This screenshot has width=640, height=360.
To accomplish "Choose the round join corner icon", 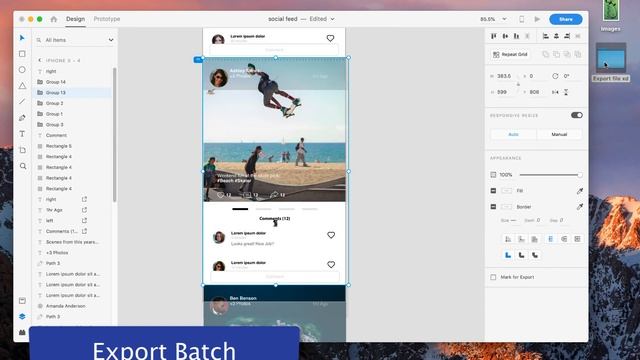I will (522, 255).
